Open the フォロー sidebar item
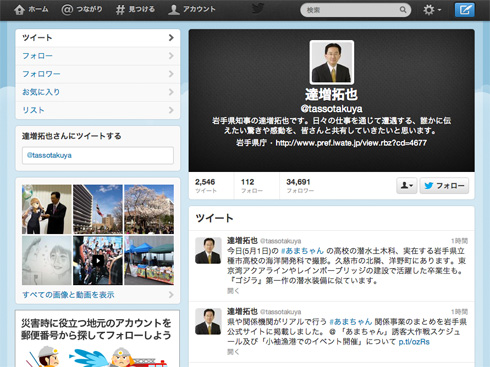The width and height of the screenshot is (490, 367). [x=98, y=56]
